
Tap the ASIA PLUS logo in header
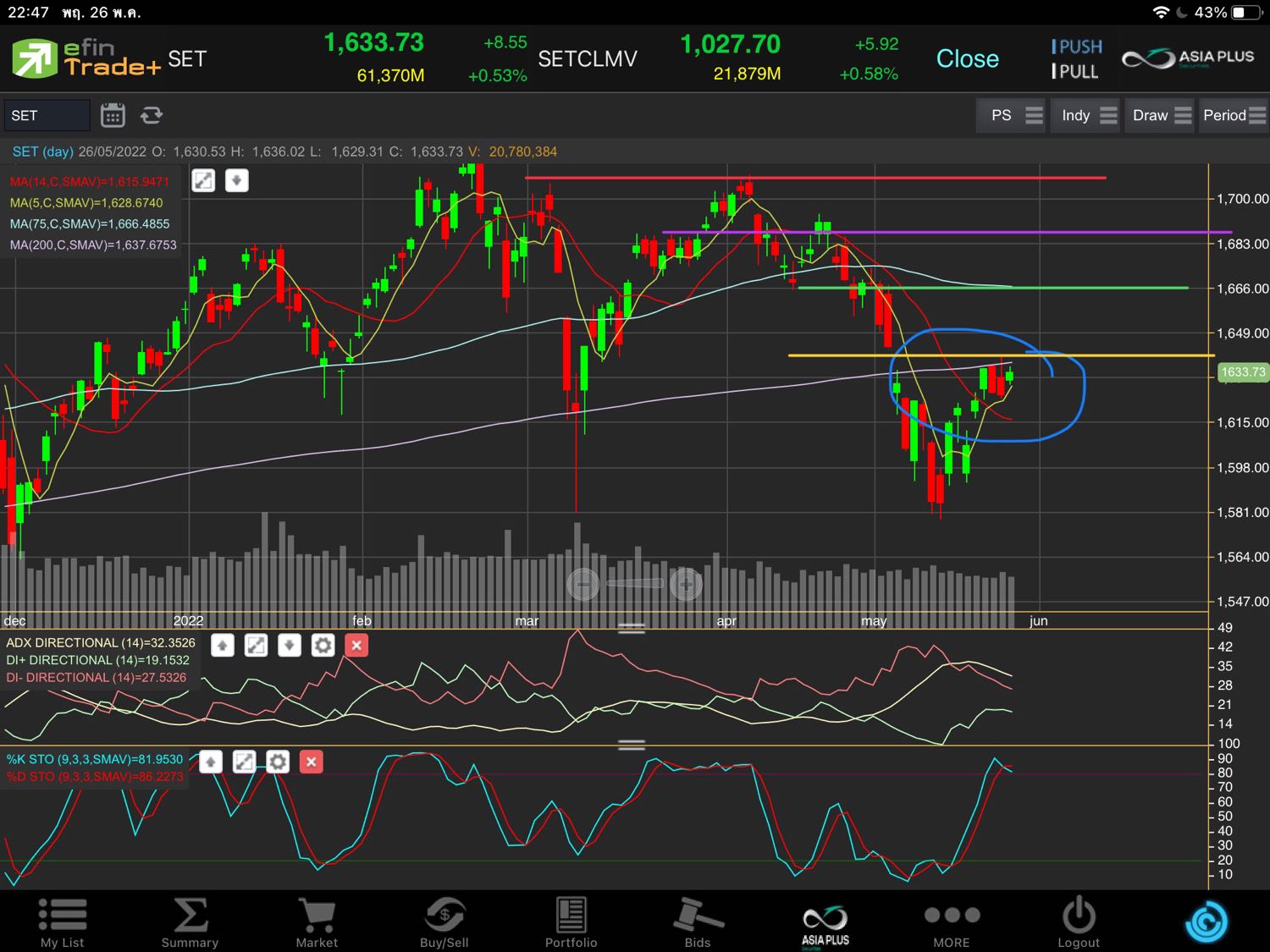(1188, 58)
